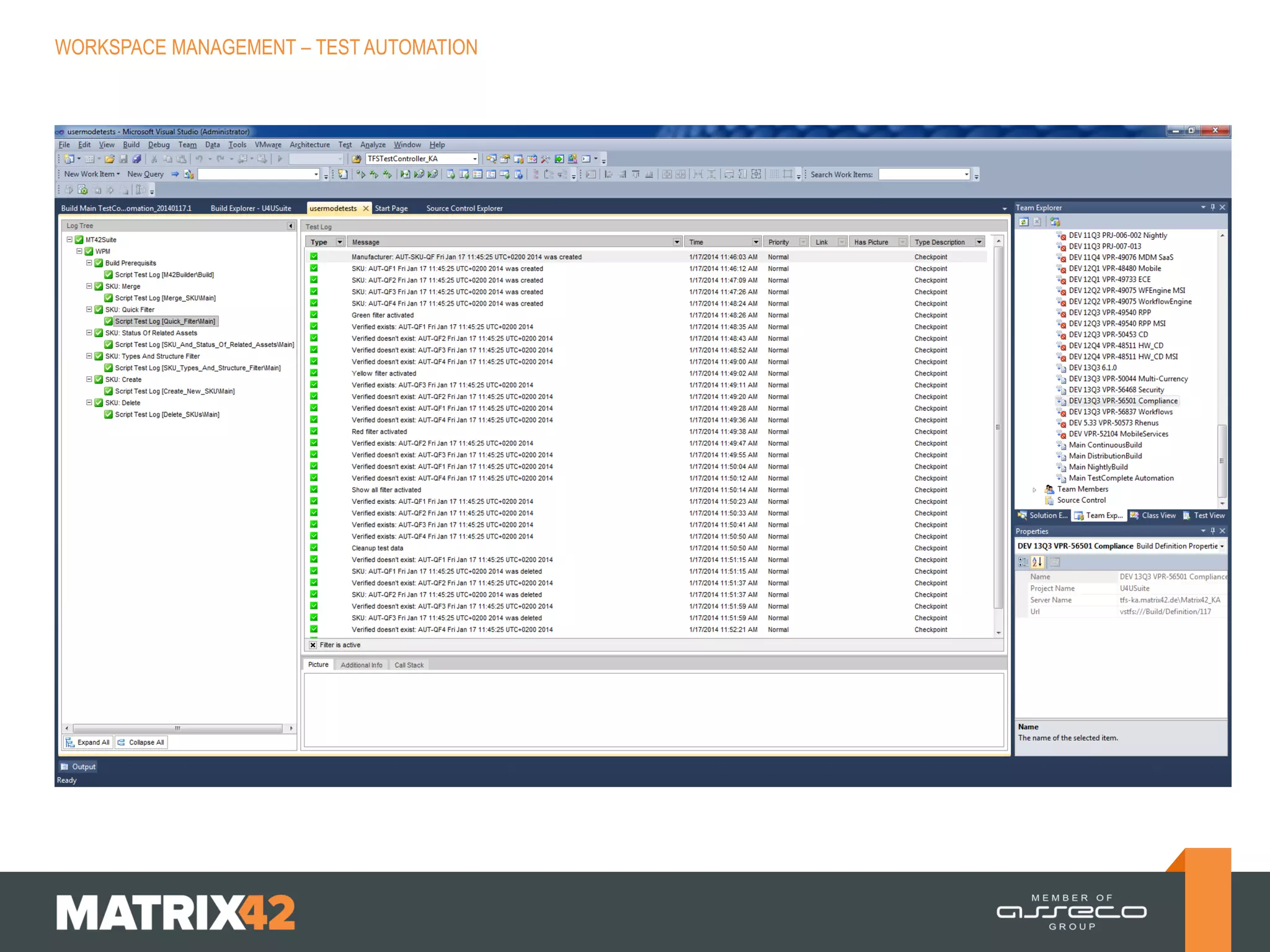Click the New Project toolbar icon
Image resolution: width=1270 pixels, height=952 pixels.
click(x=69, y=159)
